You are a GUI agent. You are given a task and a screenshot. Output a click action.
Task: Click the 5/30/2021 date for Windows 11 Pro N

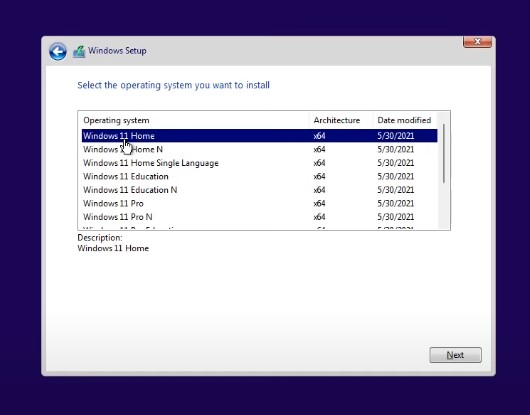point(396,217)
